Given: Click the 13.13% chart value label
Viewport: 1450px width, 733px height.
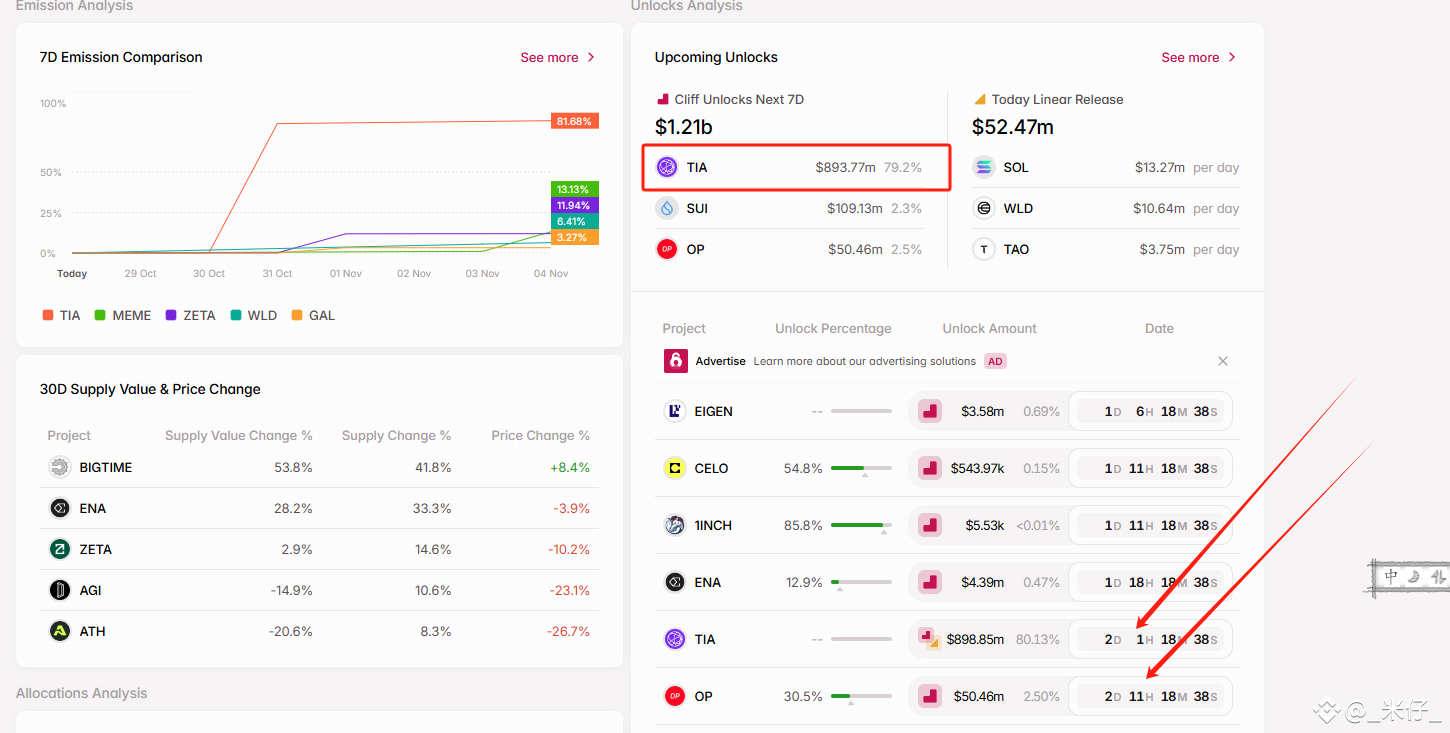Looking at the screenshot, I should point(574,189).
